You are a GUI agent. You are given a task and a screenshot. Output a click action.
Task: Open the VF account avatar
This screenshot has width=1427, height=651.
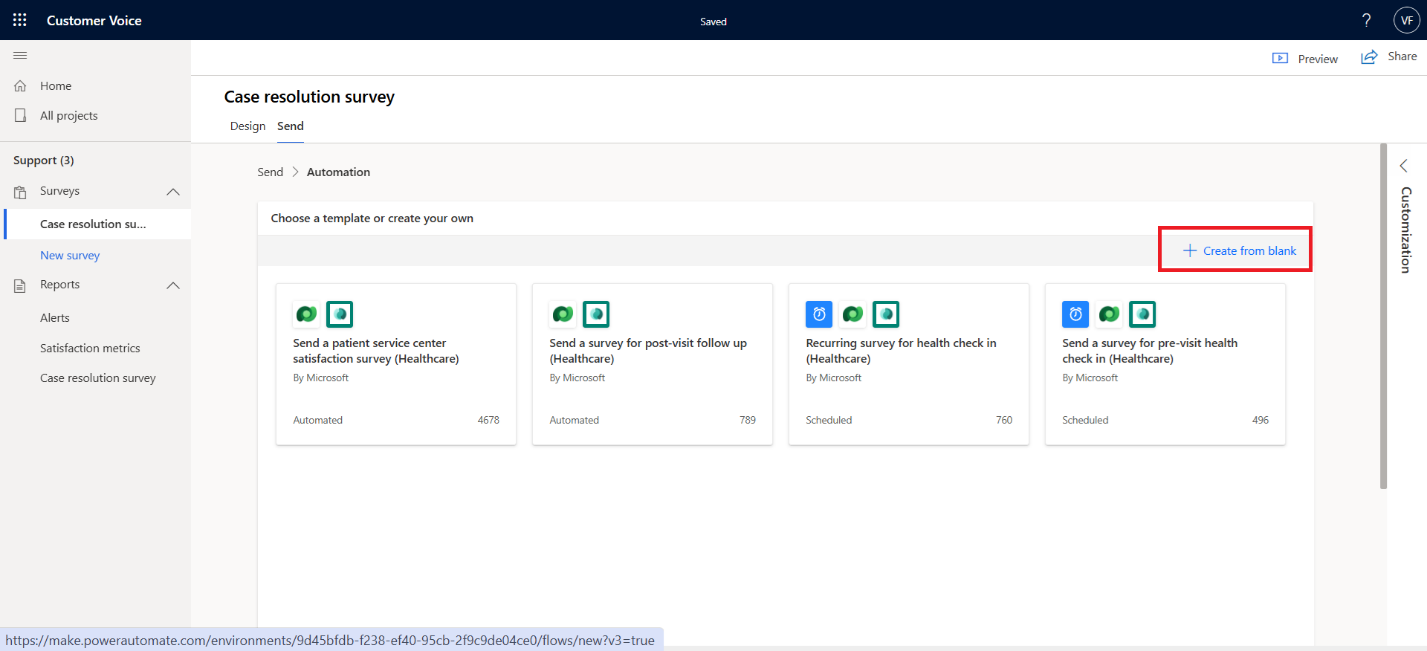tap(1406, 20)
